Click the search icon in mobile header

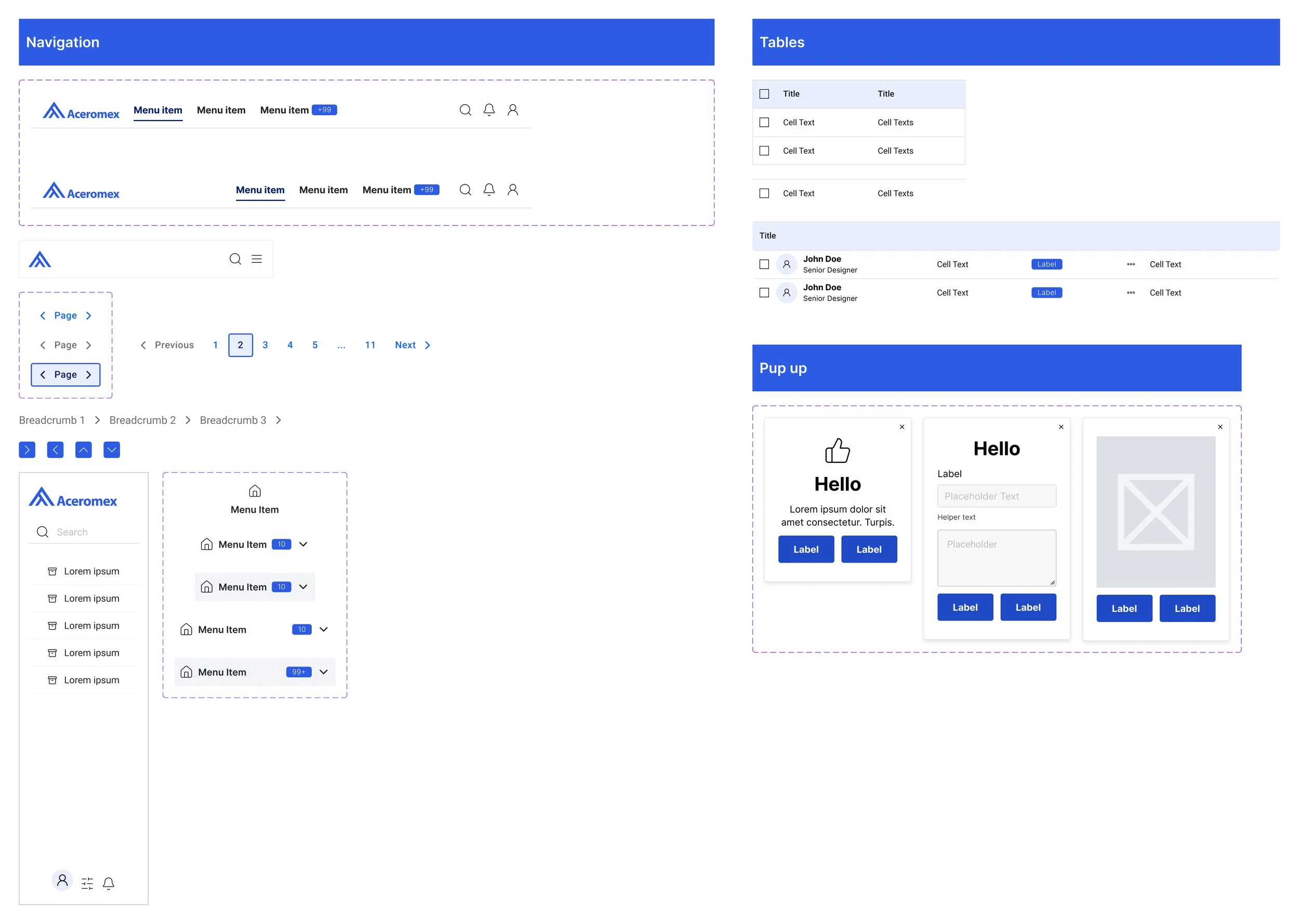(235, 259)
